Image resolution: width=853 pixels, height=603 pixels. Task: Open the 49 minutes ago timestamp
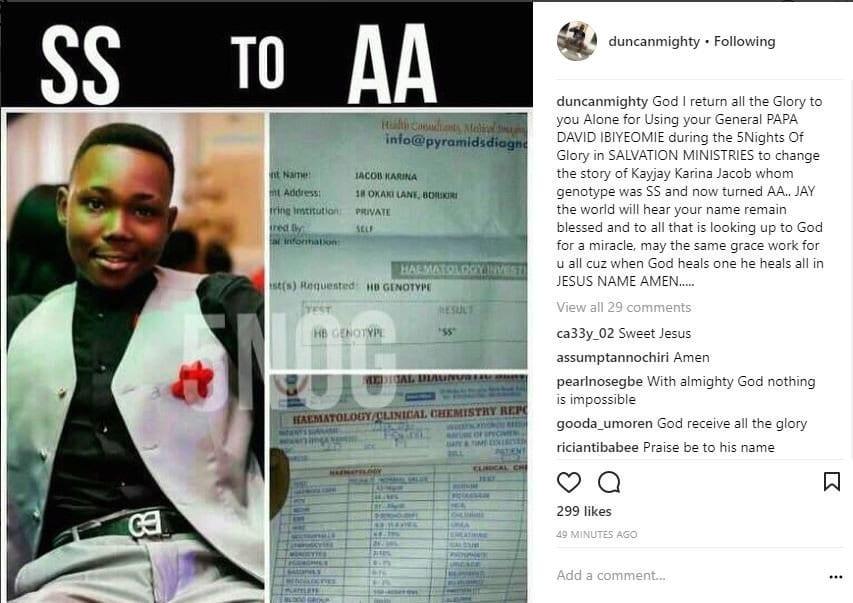pyautogui.click(x=596, y=534)
